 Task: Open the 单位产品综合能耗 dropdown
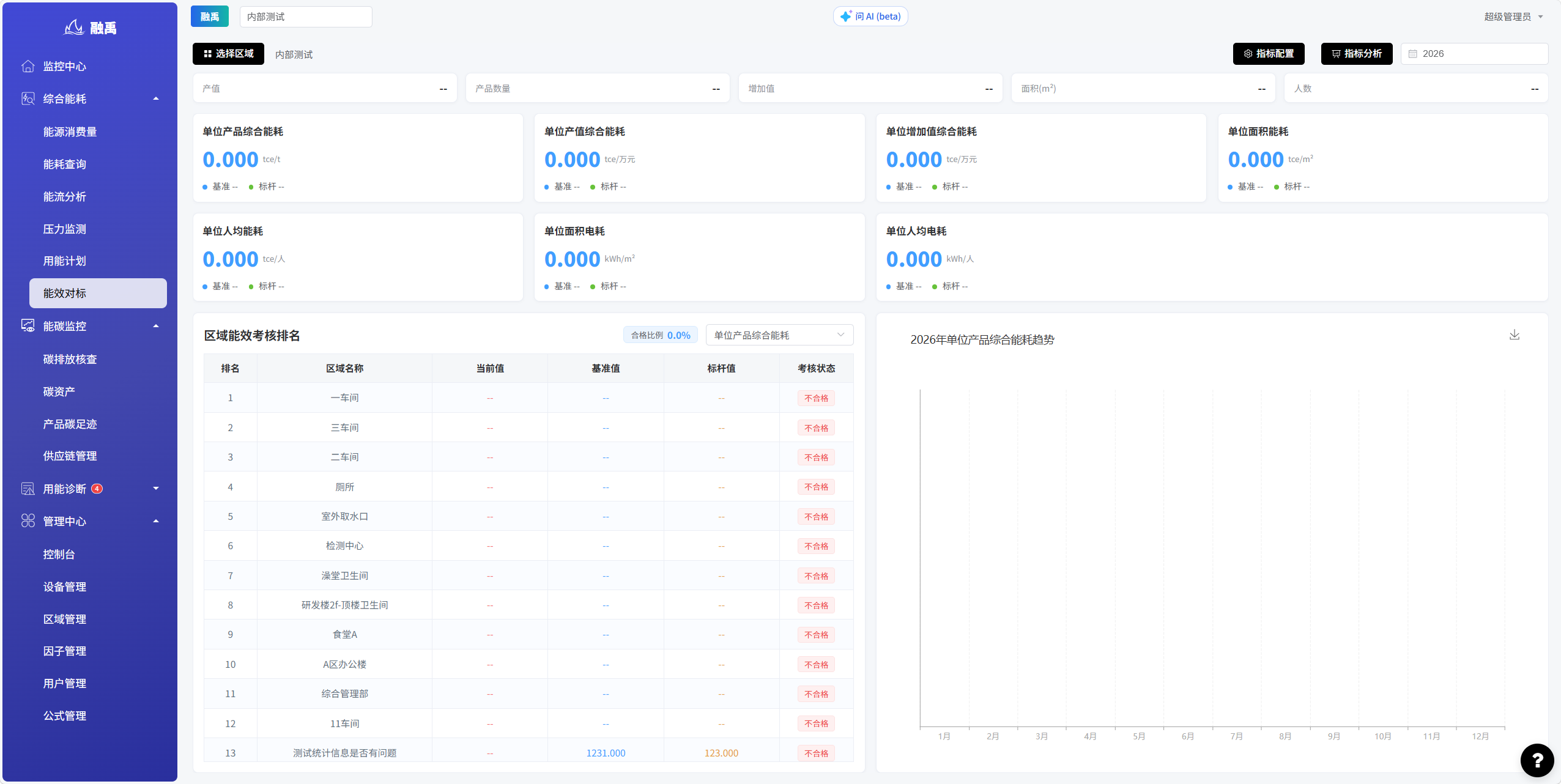point(779,335)
